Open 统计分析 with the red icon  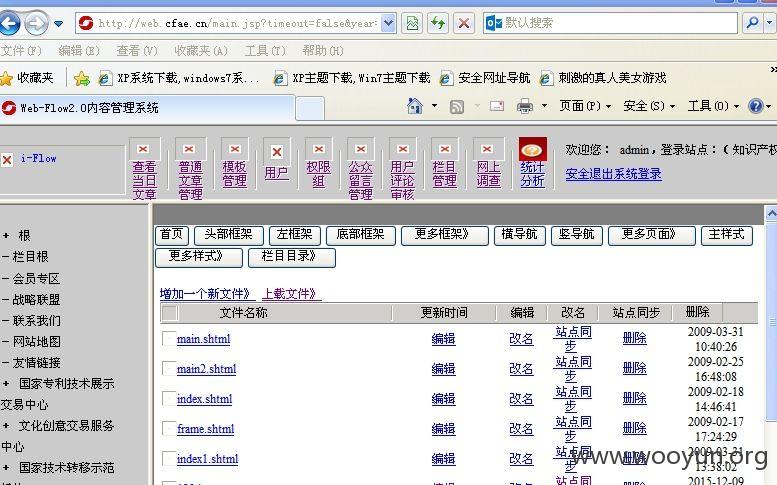coord(533,162)
